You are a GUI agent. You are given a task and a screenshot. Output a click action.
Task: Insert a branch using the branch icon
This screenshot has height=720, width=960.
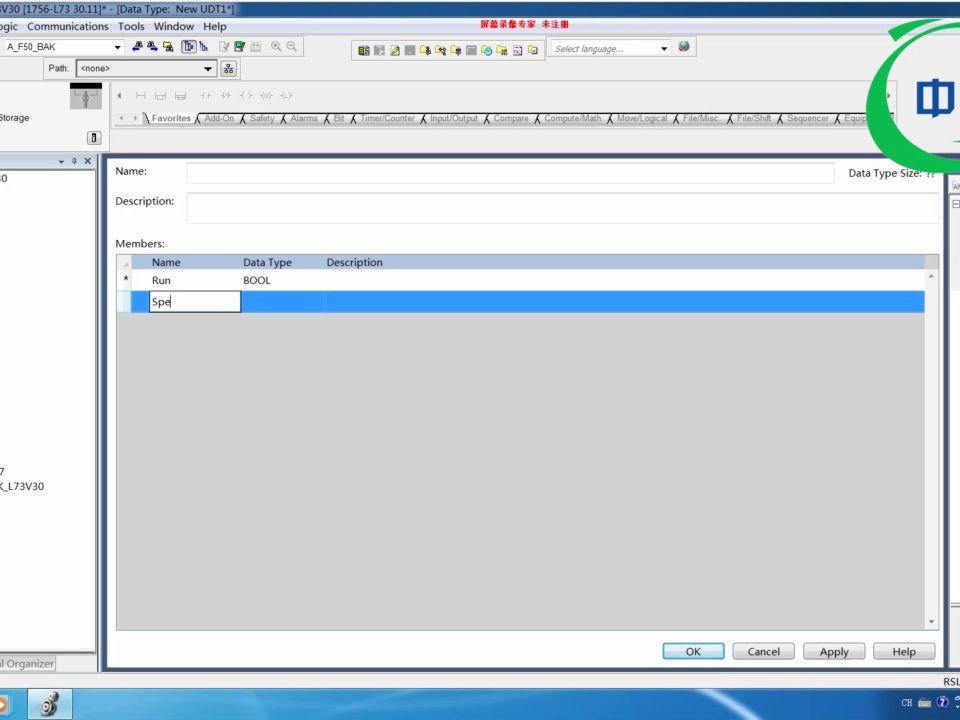point(160,96)
